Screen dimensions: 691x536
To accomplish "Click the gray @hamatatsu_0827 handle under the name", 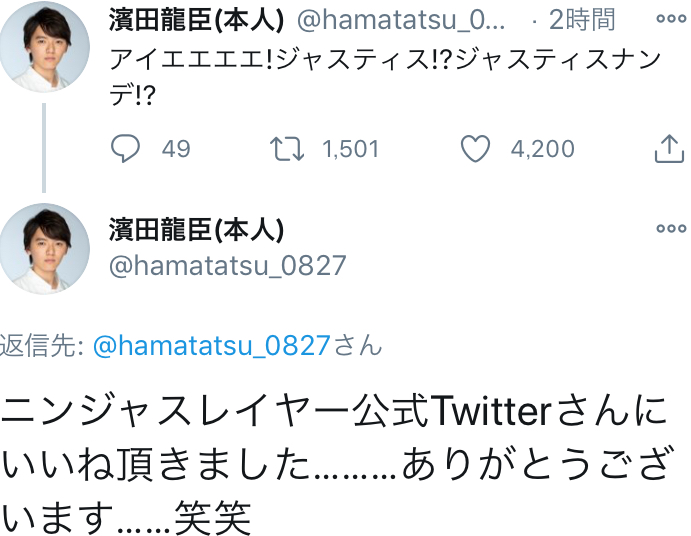I will 228,265.
